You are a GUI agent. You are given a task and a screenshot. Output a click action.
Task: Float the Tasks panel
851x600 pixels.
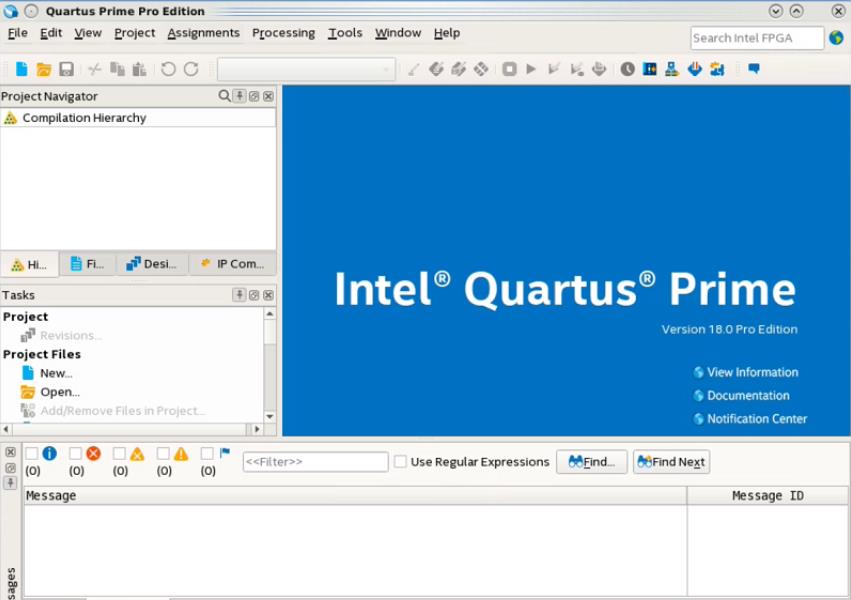[x=254, y=295]
